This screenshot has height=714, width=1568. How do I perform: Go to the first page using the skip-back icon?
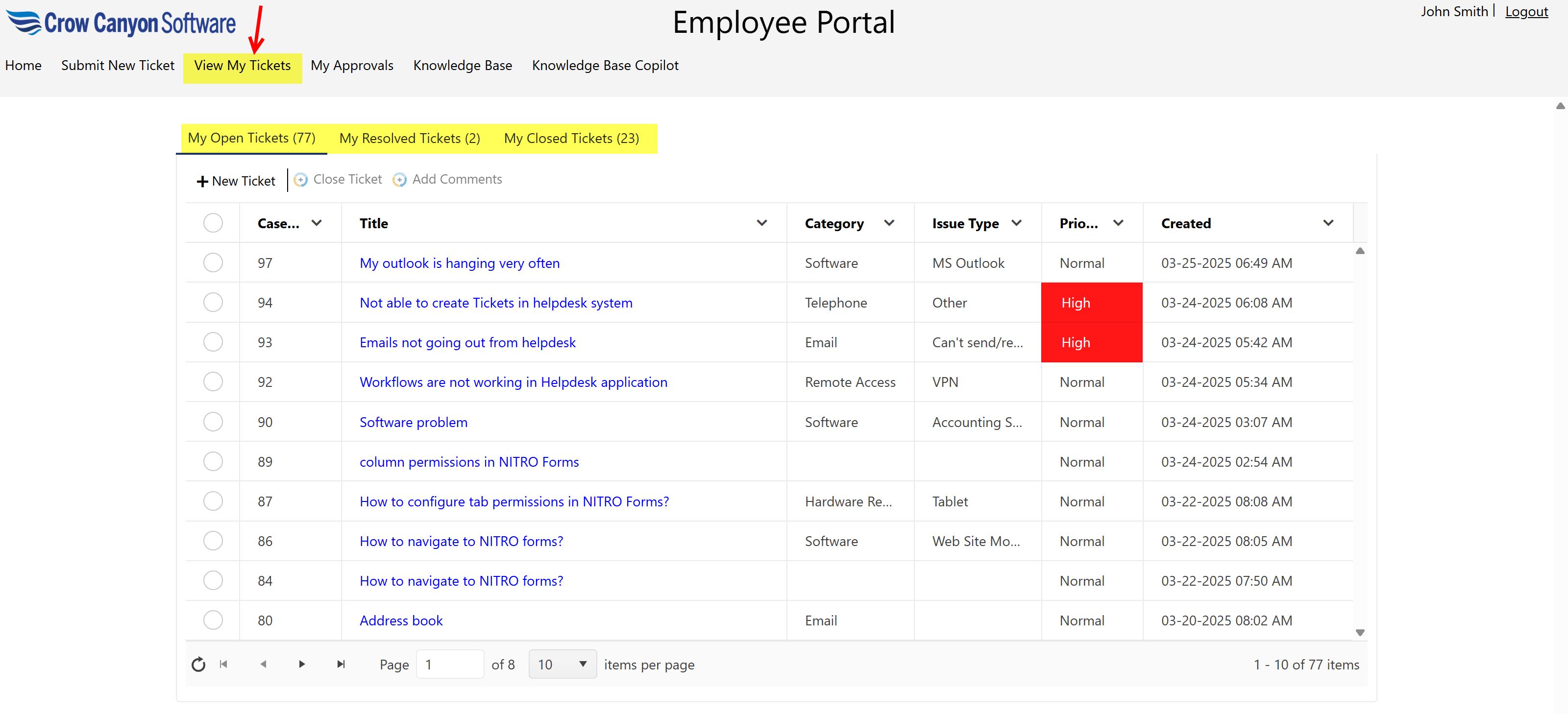tap(223, 664)
